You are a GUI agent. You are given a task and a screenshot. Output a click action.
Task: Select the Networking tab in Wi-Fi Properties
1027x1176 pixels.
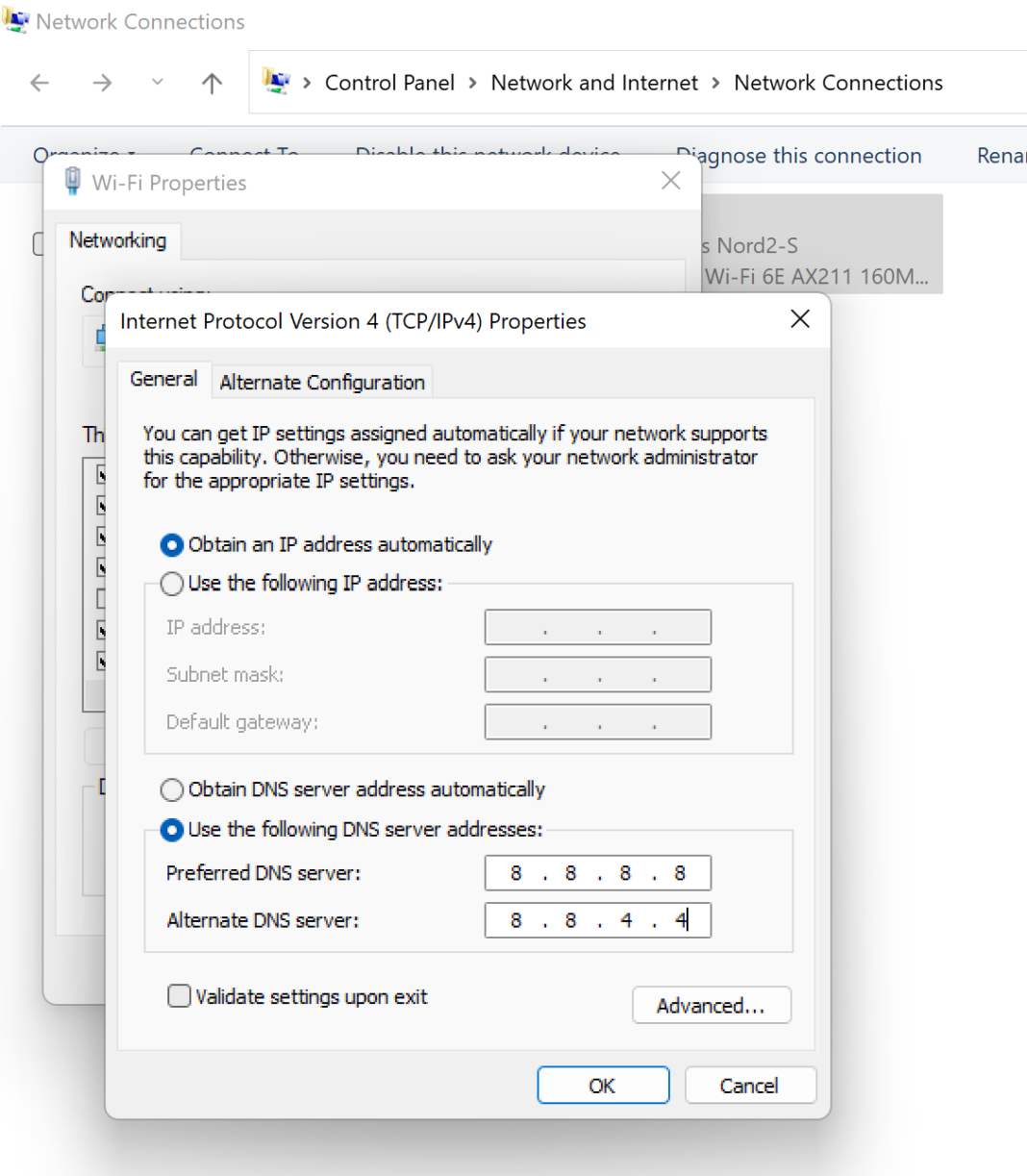click(x=117, y=240)
